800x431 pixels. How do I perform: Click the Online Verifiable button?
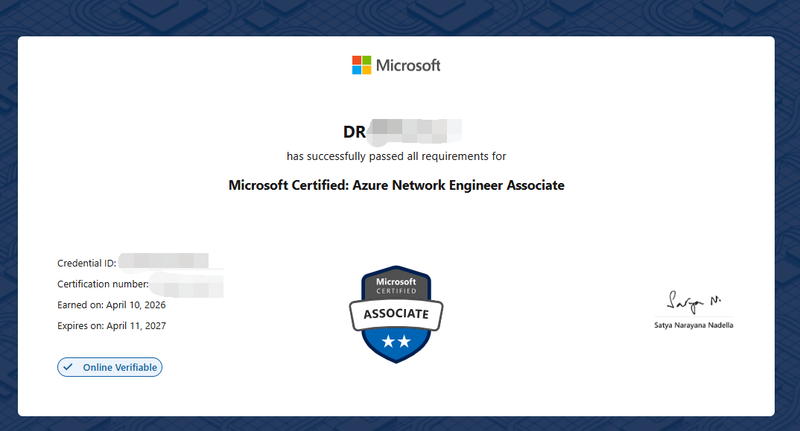(x=110, y=367)
